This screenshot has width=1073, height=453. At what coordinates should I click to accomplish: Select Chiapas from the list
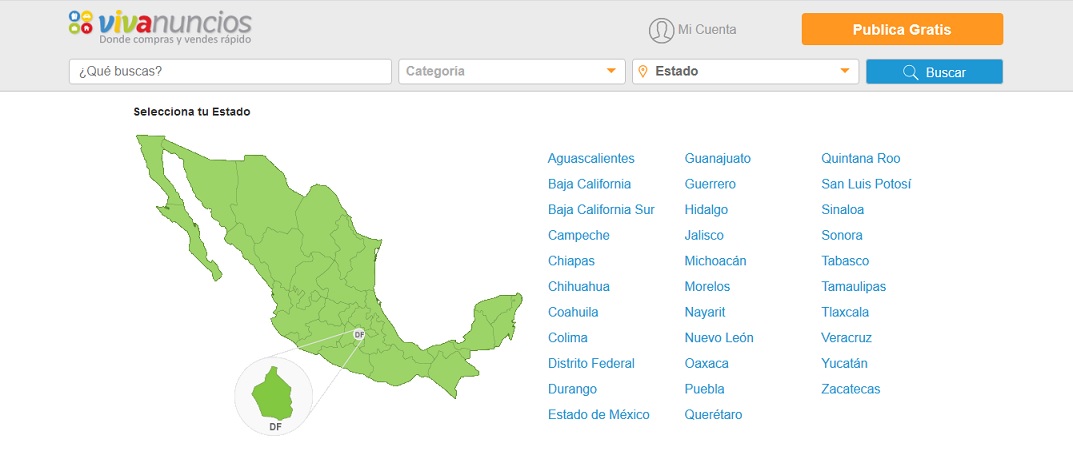(x=571, y=261)
